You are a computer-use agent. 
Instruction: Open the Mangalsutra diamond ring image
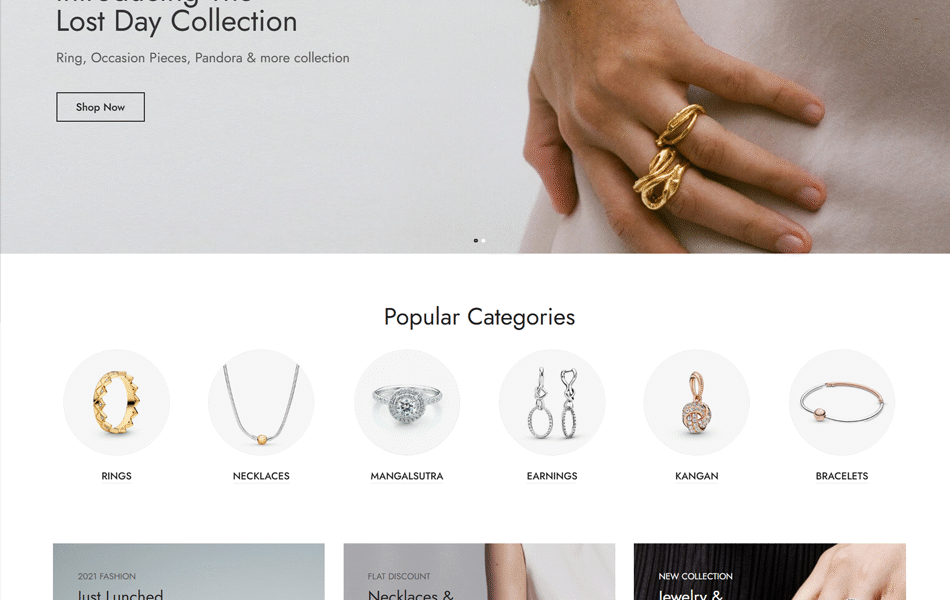(407, 402)
